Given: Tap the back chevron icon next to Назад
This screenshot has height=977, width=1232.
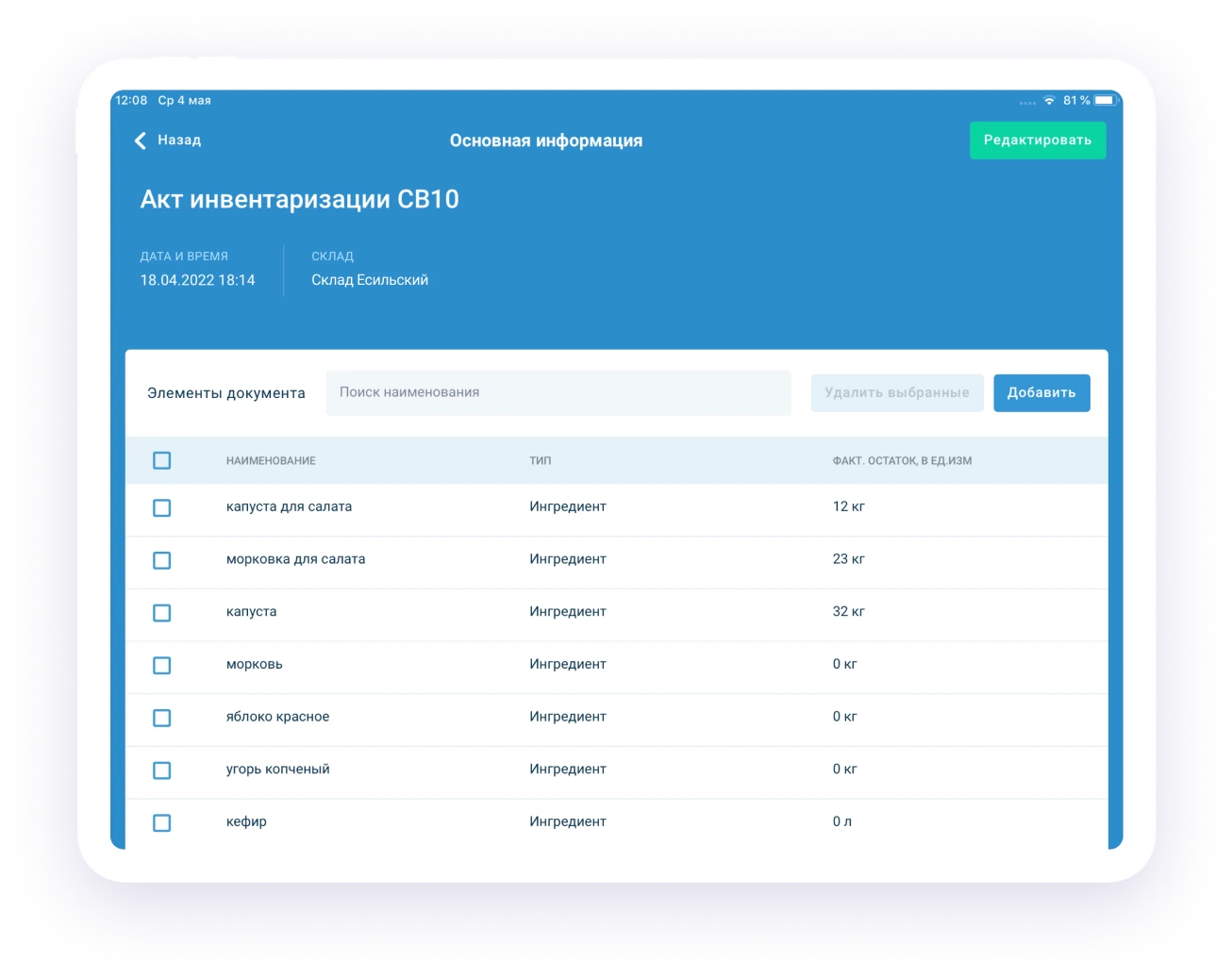Looking at the screenshot, I should pyautogui.click(x=139, y=140).
